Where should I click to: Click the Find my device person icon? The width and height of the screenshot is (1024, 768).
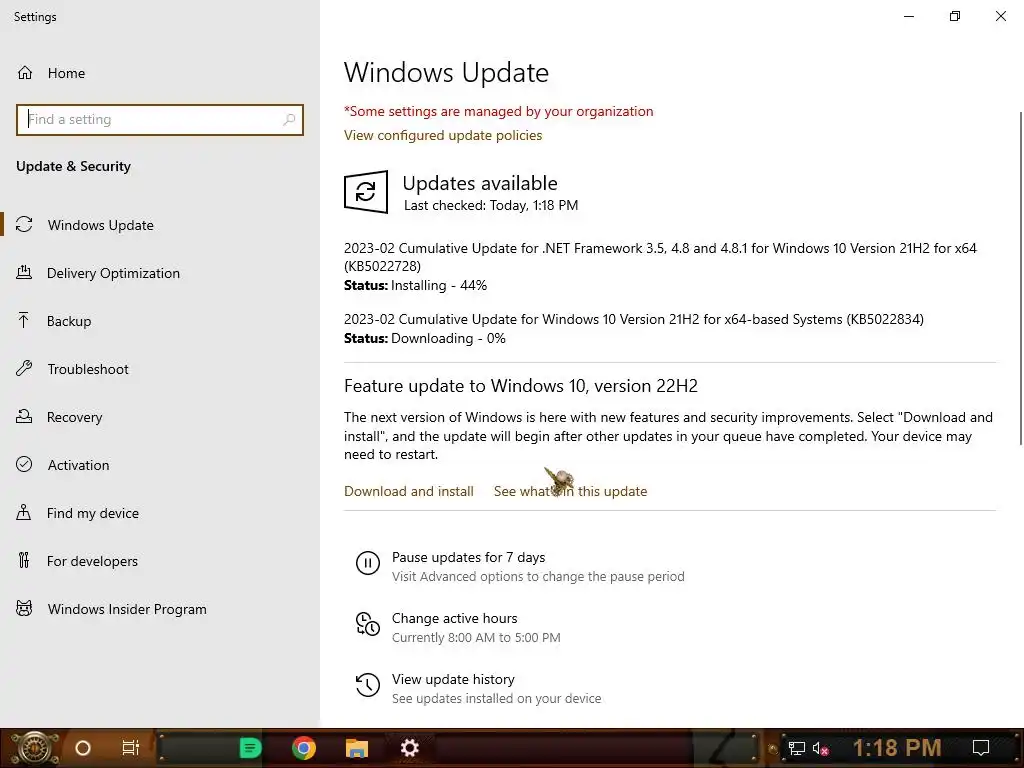point(24,512)
